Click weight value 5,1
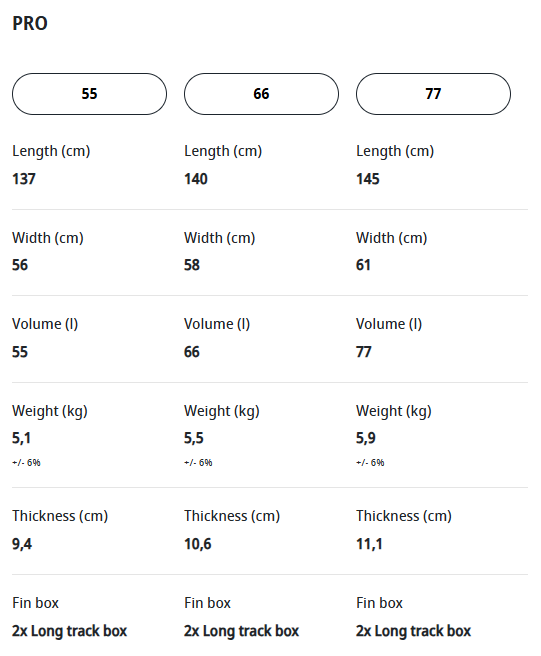Image resolution: width=541 pixels, height=656 pixels. [x=21, y=438]
